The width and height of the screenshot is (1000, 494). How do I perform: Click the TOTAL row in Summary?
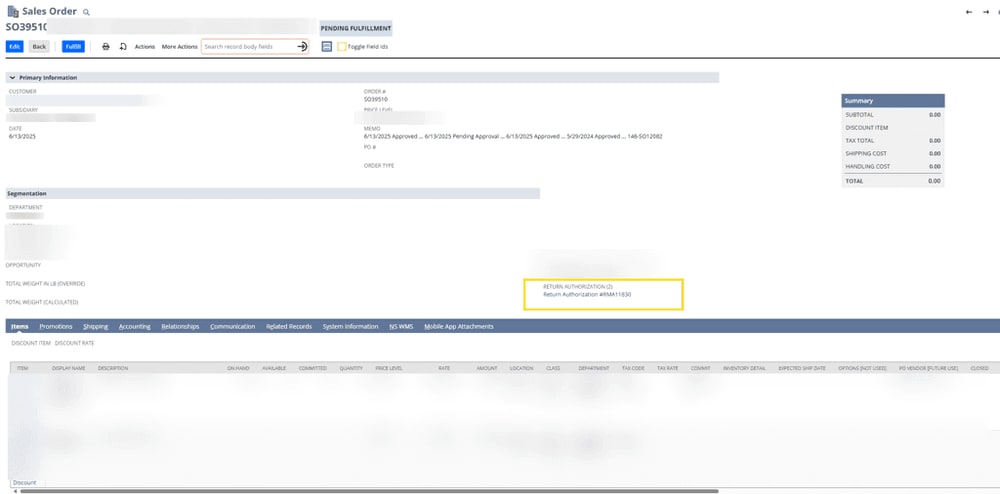[893, 181]
